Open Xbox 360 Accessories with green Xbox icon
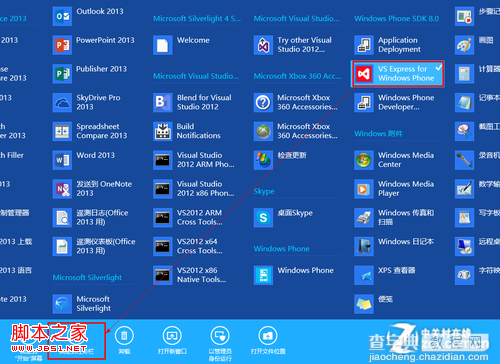The width and height of the screenshot is (500, 364). (x=296, y=131)
